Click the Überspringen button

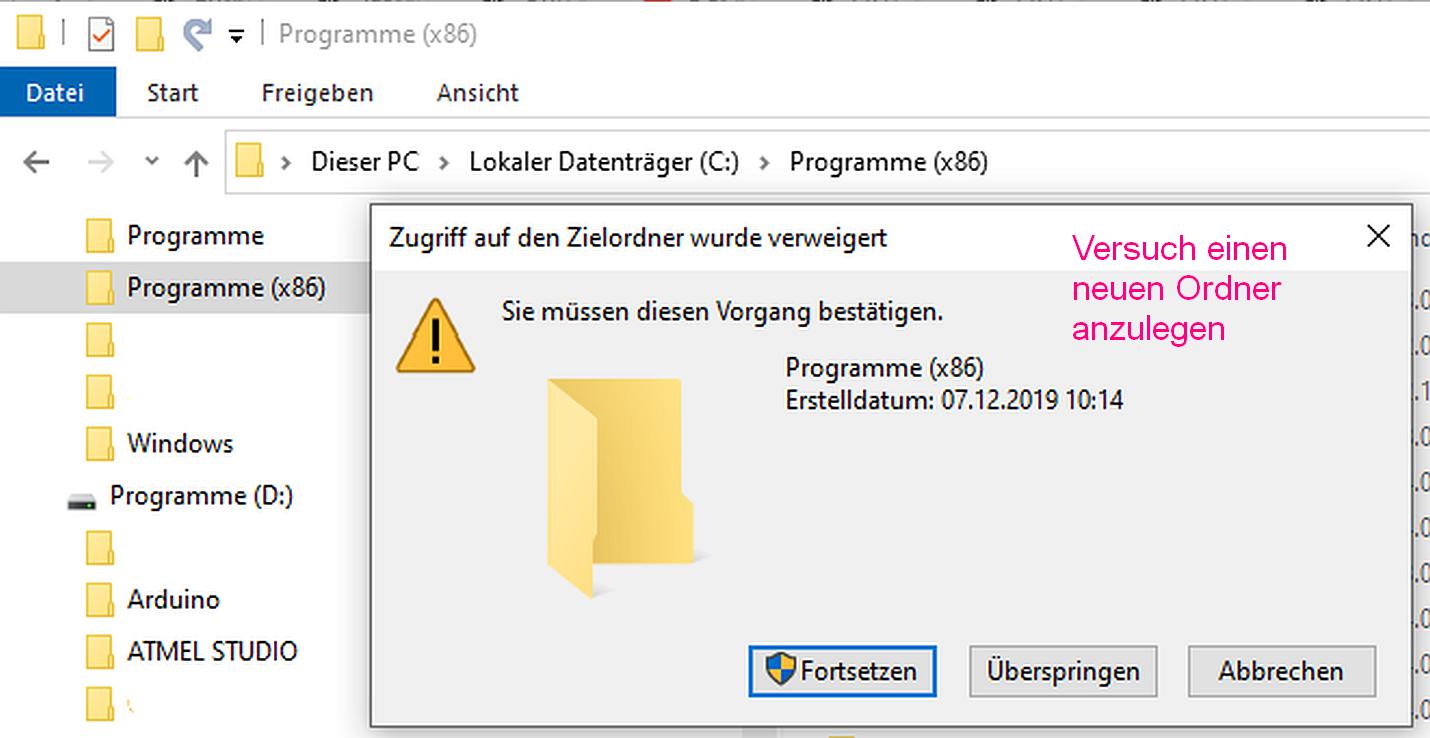pyautogui.click(x=1063, y=671)
